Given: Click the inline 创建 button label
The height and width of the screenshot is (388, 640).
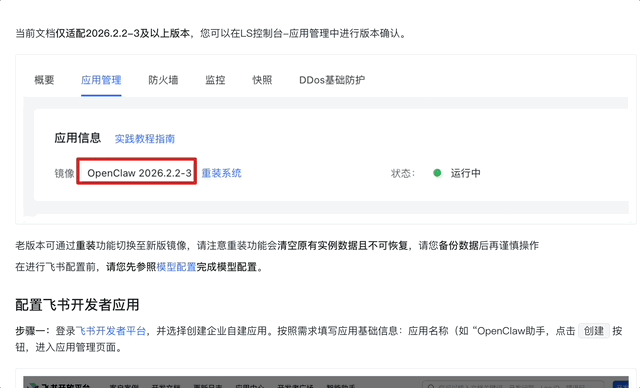Looking at the screenshot, I should click(594, 331).
